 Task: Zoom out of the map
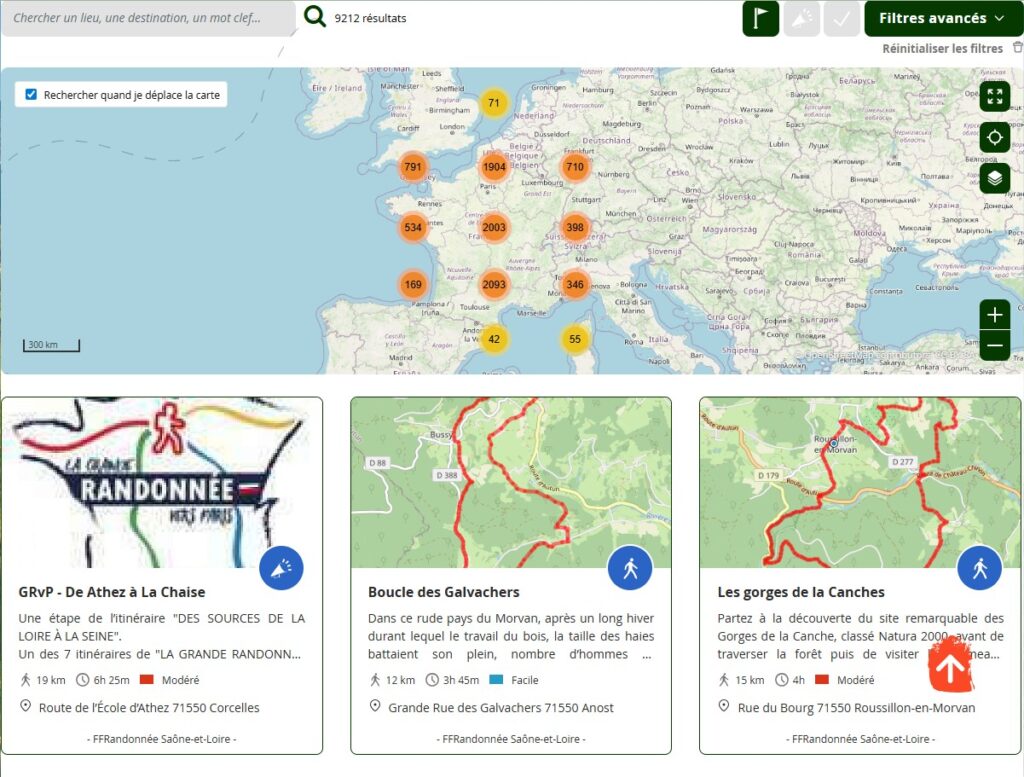click(x=995, y=345)
